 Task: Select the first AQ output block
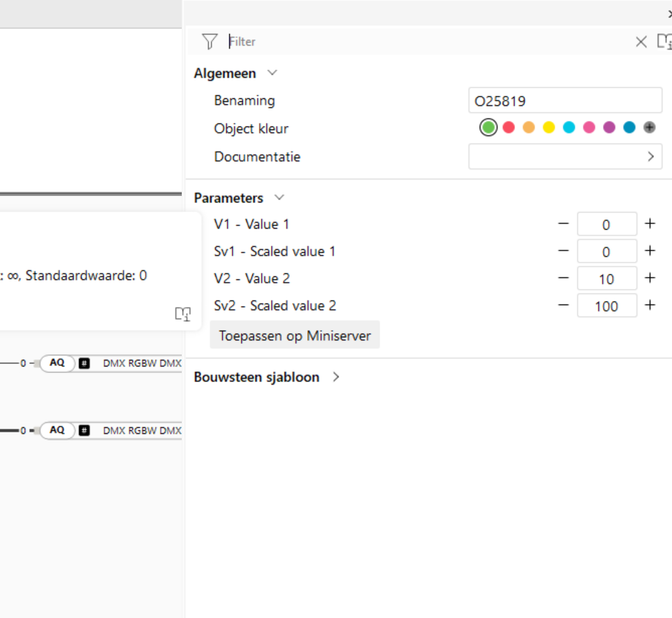point(57,363)
